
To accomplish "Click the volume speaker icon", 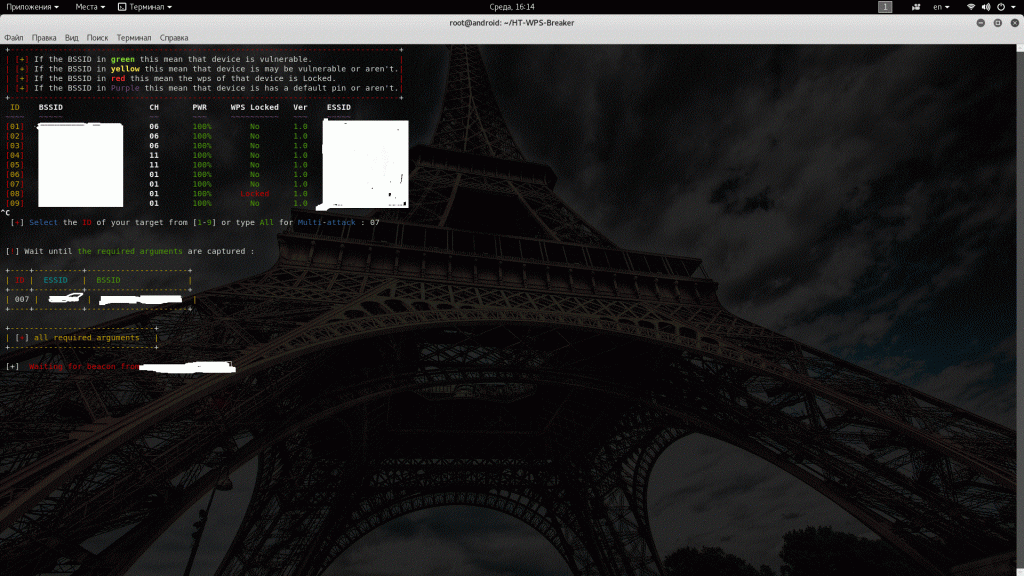I will tap(986, 7).
